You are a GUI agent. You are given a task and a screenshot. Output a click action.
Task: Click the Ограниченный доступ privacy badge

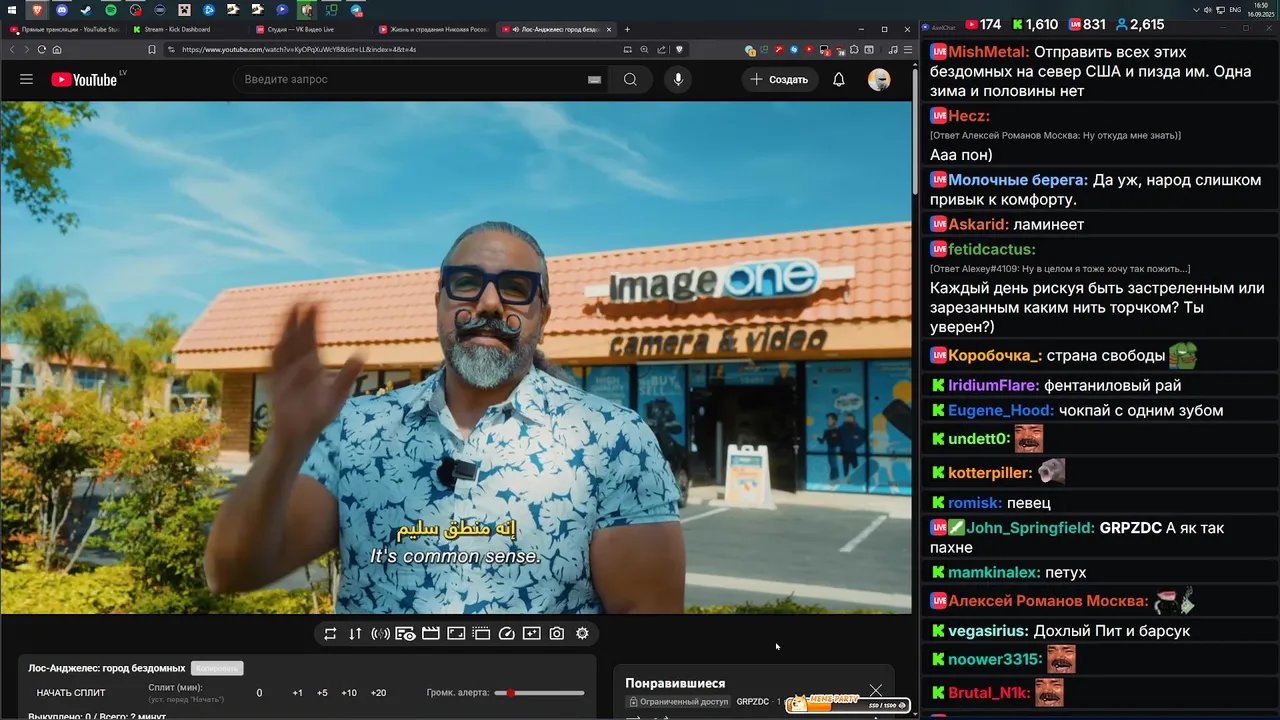pos(678,702)
